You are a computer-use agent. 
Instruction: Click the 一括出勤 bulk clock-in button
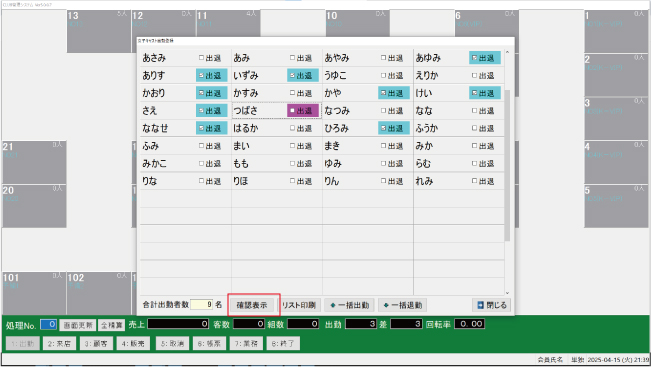[349, 305]
